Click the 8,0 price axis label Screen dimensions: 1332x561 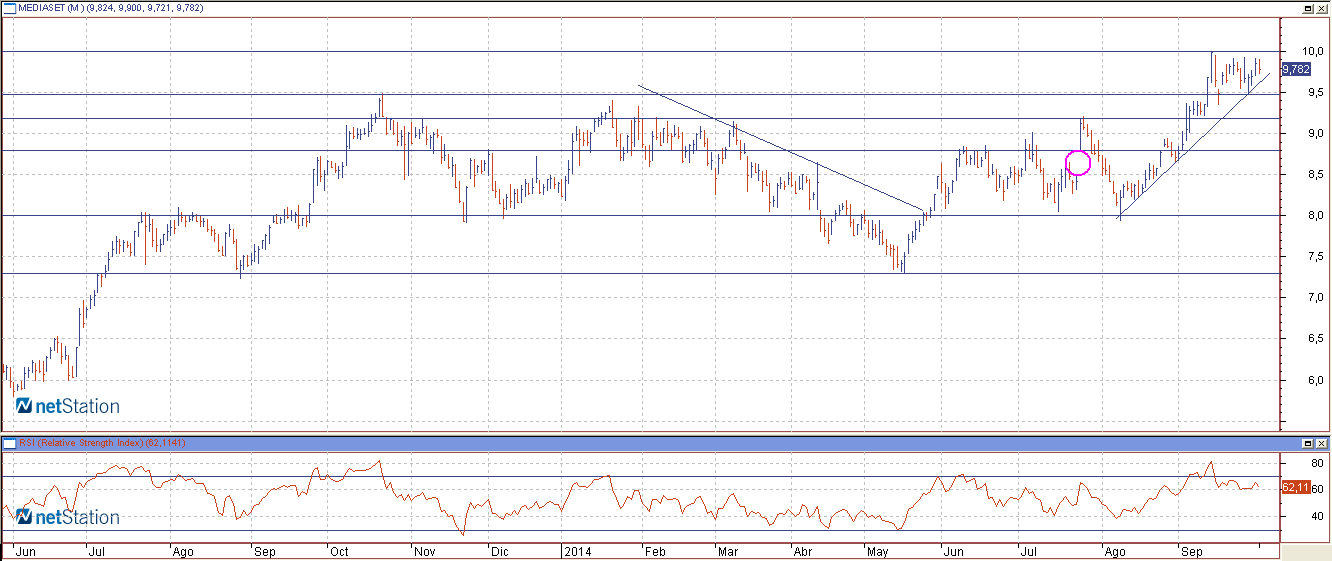tap(1314, 216)
